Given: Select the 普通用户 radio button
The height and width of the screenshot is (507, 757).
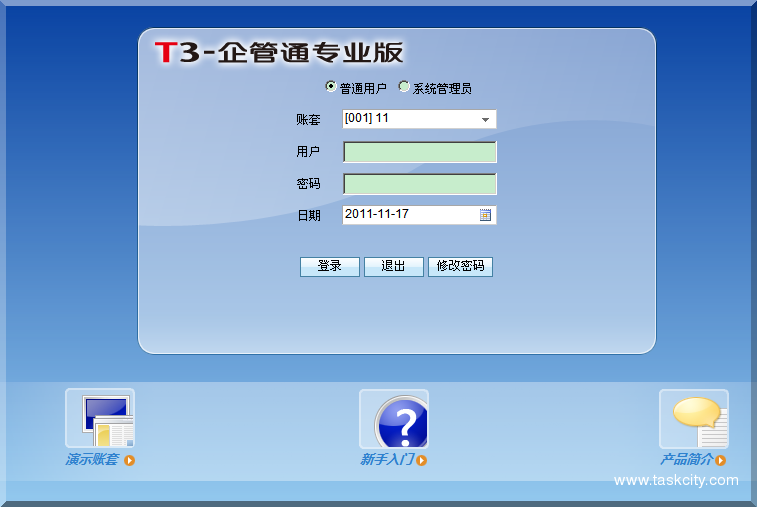Looking at the screenshot, I should coord(332,87).
